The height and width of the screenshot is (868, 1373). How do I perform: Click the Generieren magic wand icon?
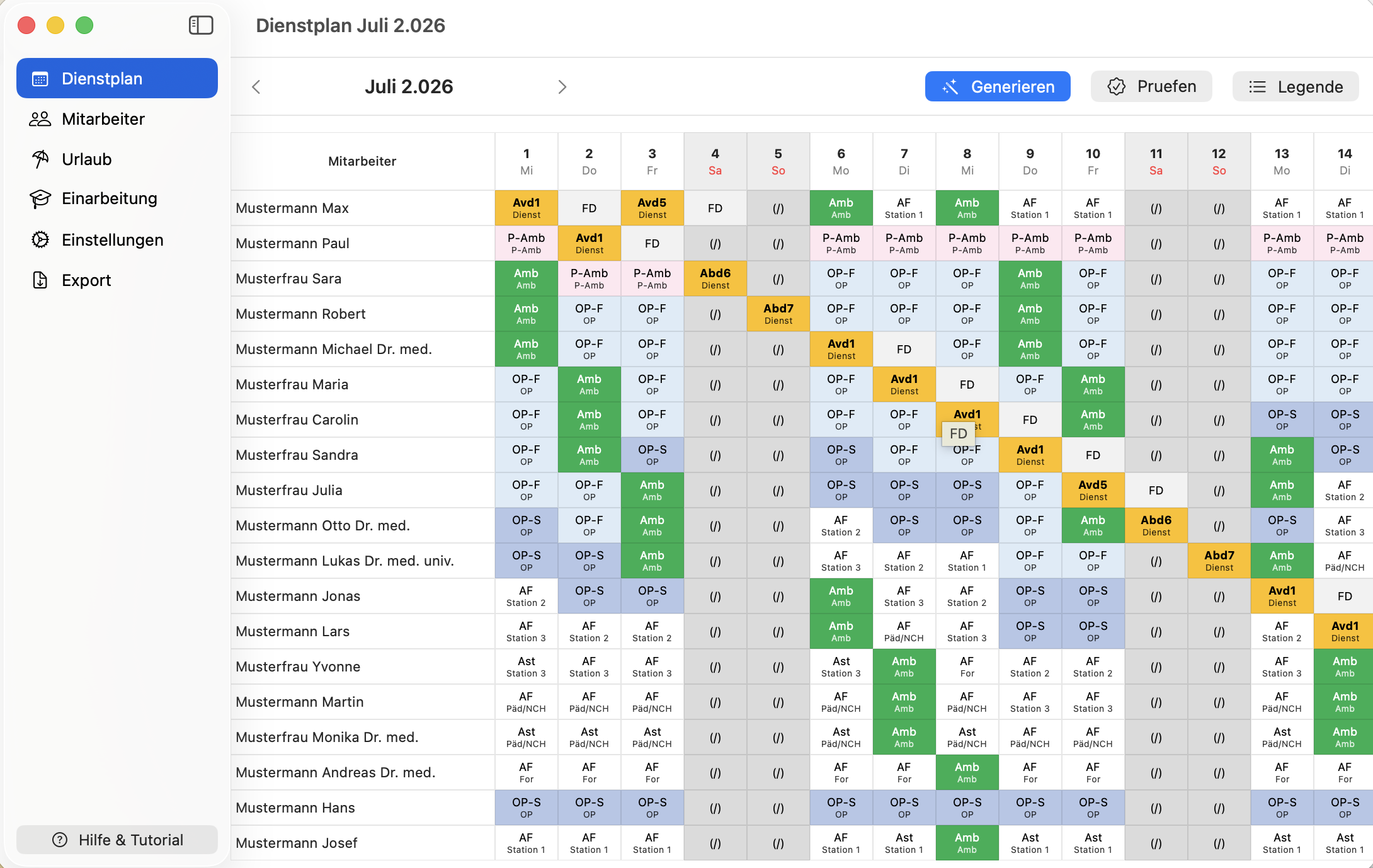(x=950, y=87)
